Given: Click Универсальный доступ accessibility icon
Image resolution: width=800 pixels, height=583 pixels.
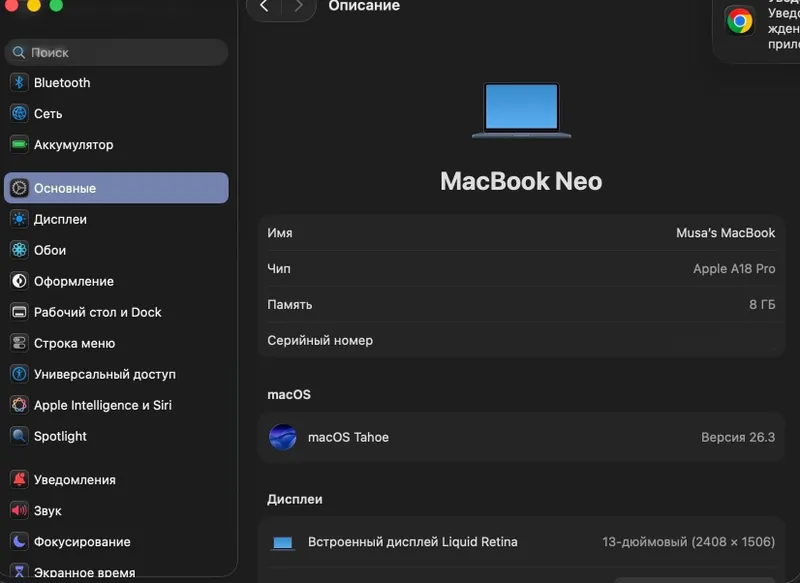Looking at the screenshot, I should (x=19, y=374).
